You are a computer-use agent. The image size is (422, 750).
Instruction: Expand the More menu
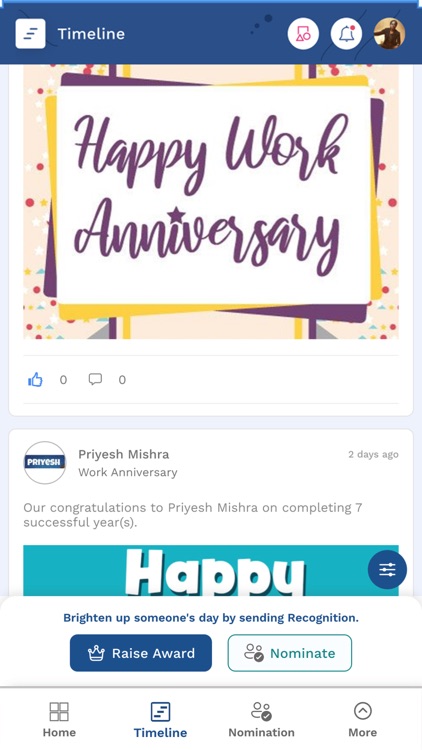pos(362,719)
